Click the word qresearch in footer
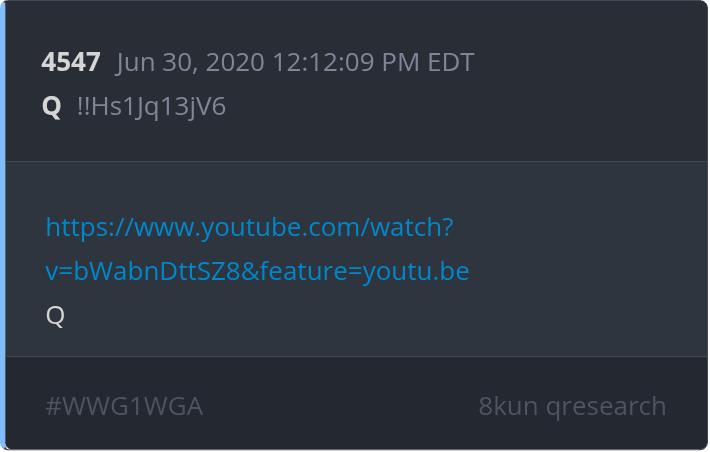 point(606,407)
